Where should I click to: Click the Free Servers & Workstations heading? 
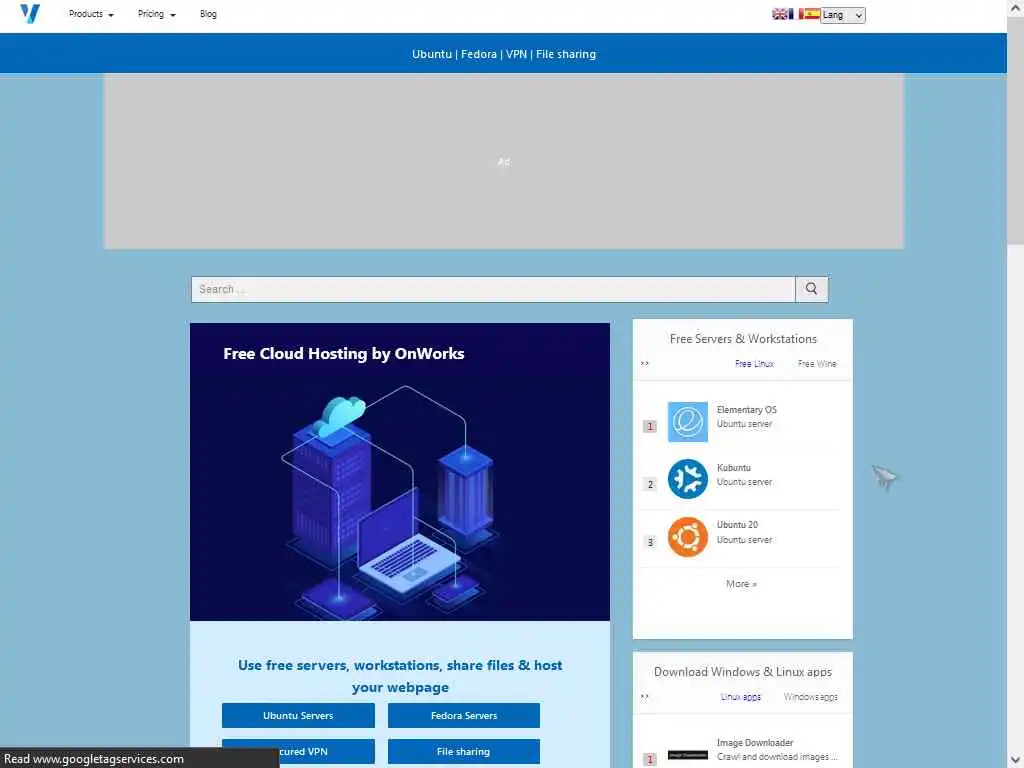[743, 339]
